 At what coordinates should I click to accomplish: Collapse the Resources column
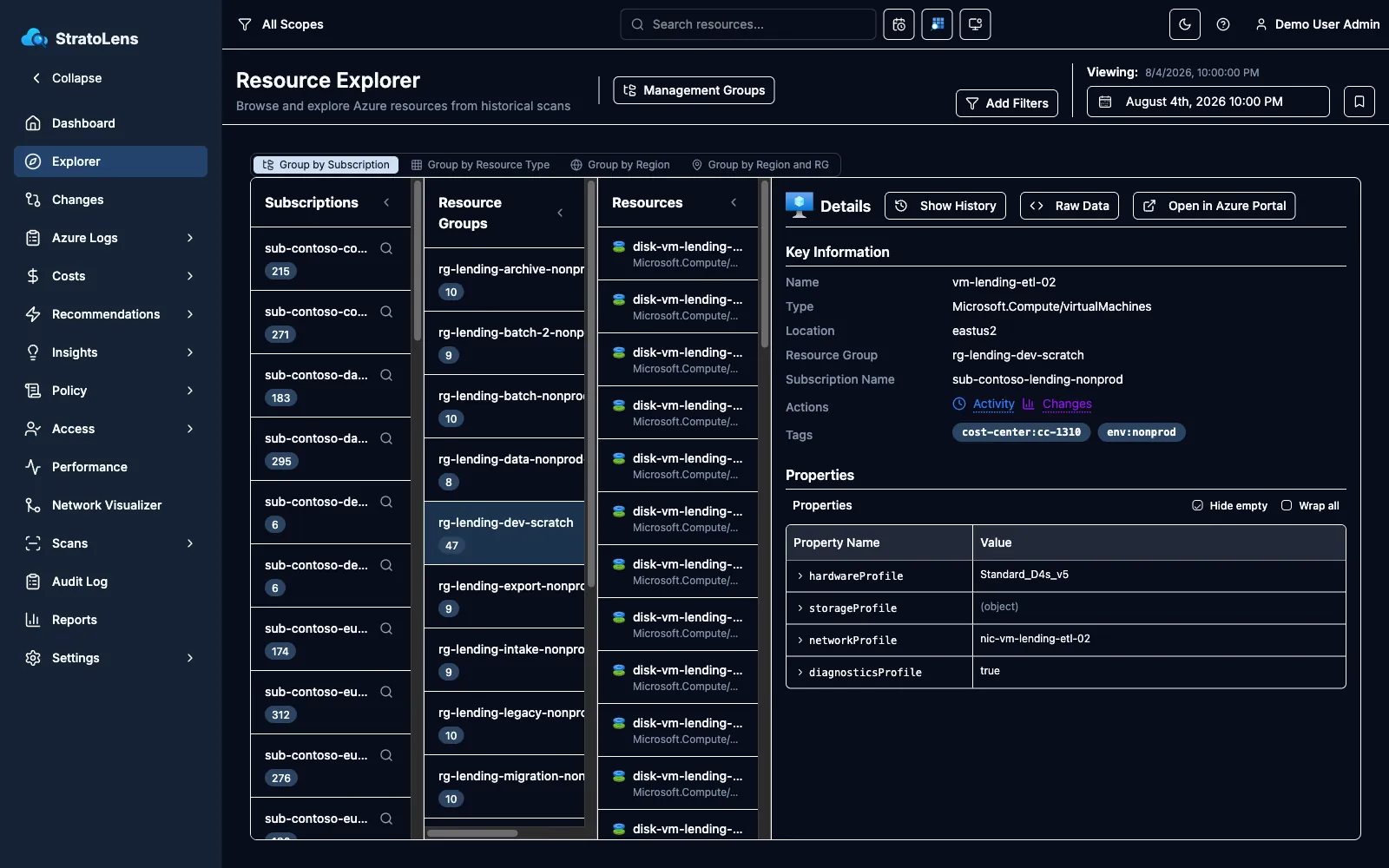[734, 202]
